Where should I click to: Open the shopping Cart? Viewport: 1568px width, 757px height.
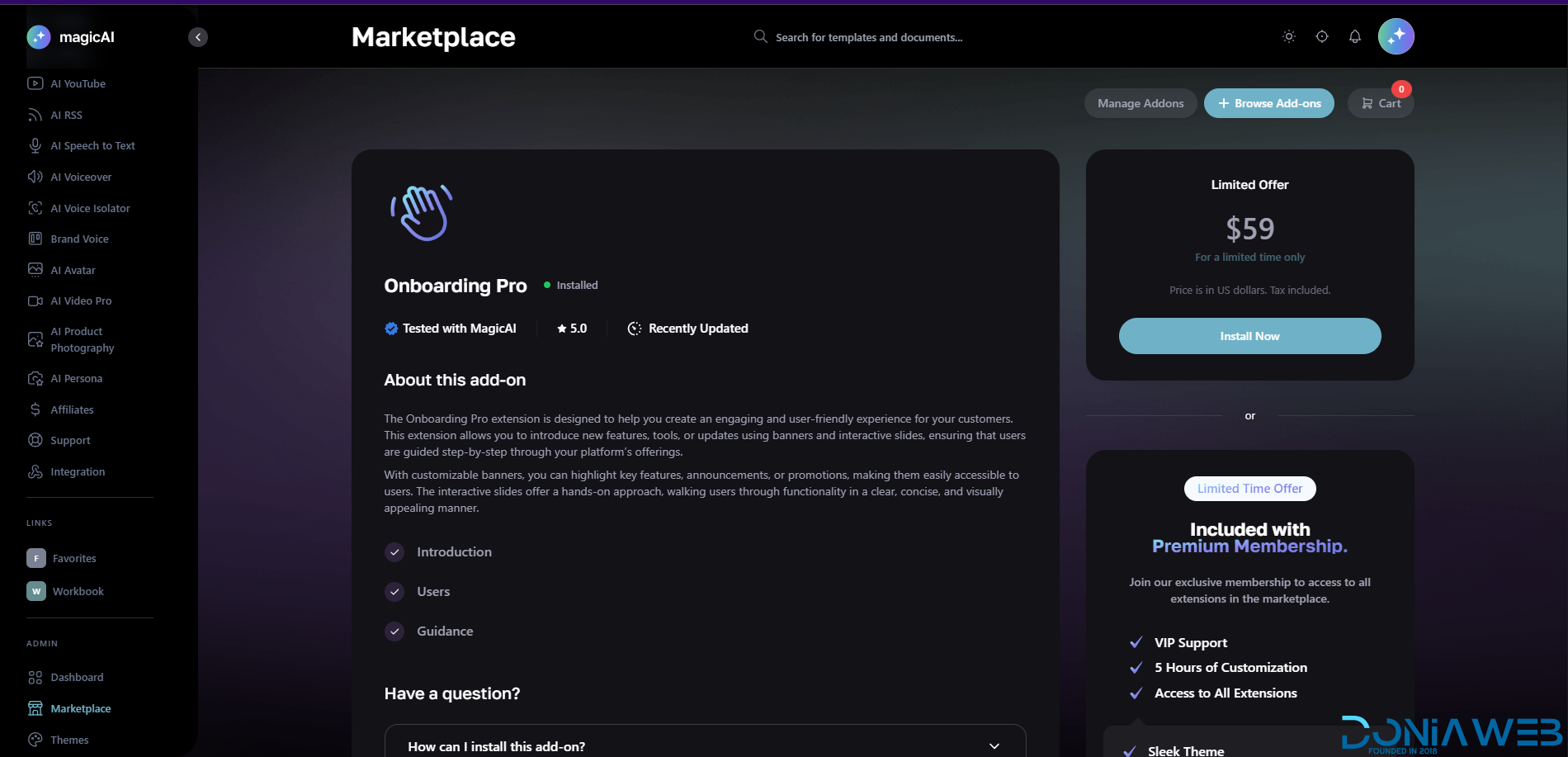pyautogui.click(x=1381, y=103)
